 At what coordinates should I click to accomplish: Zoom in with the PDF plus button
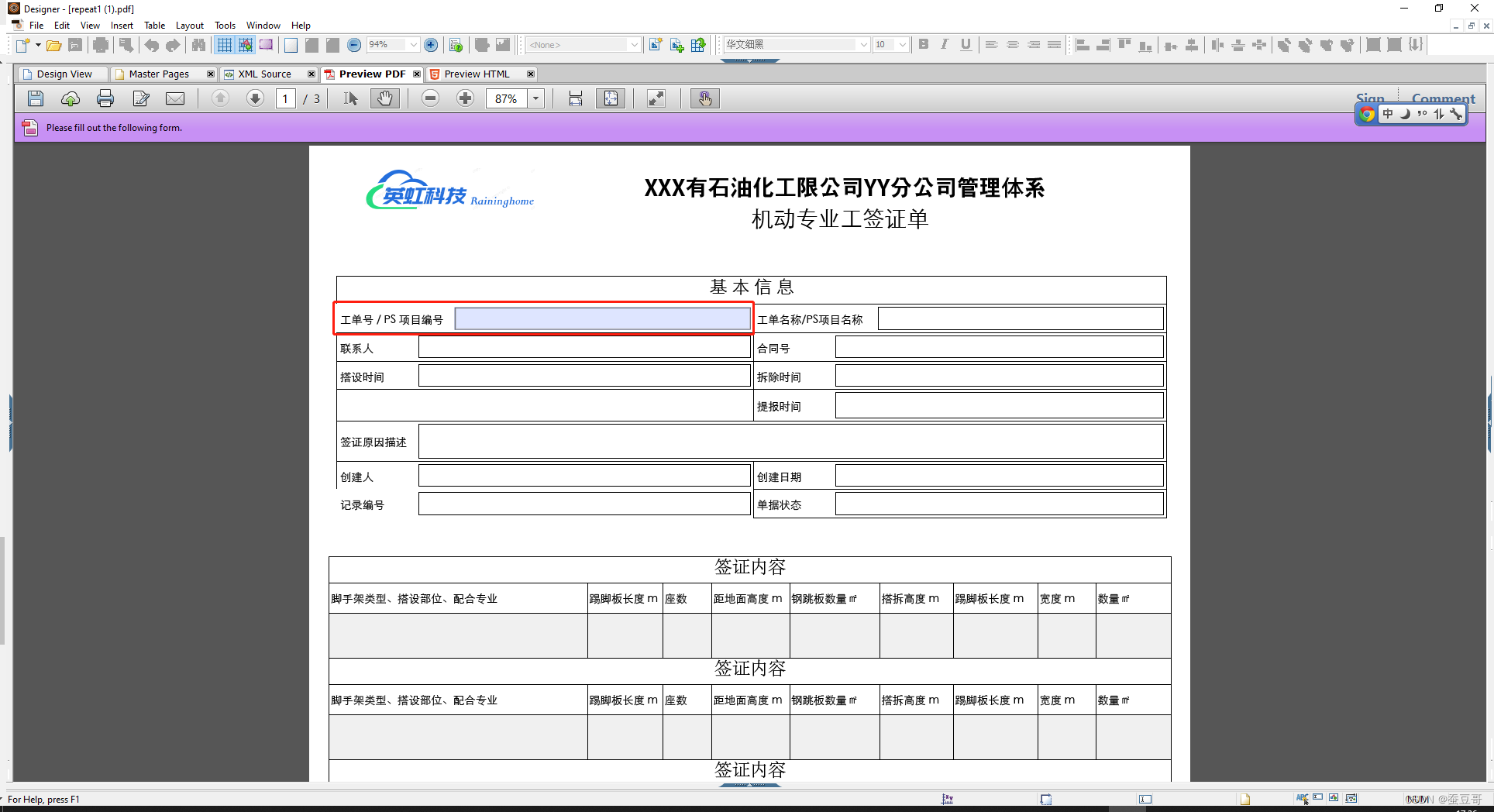coord(465,98)
